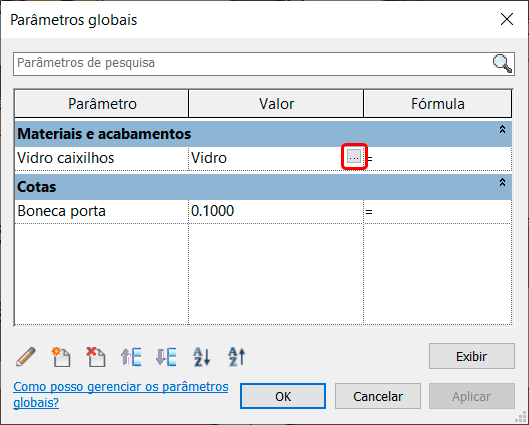Confirm with the OK button

pos(283,396)
